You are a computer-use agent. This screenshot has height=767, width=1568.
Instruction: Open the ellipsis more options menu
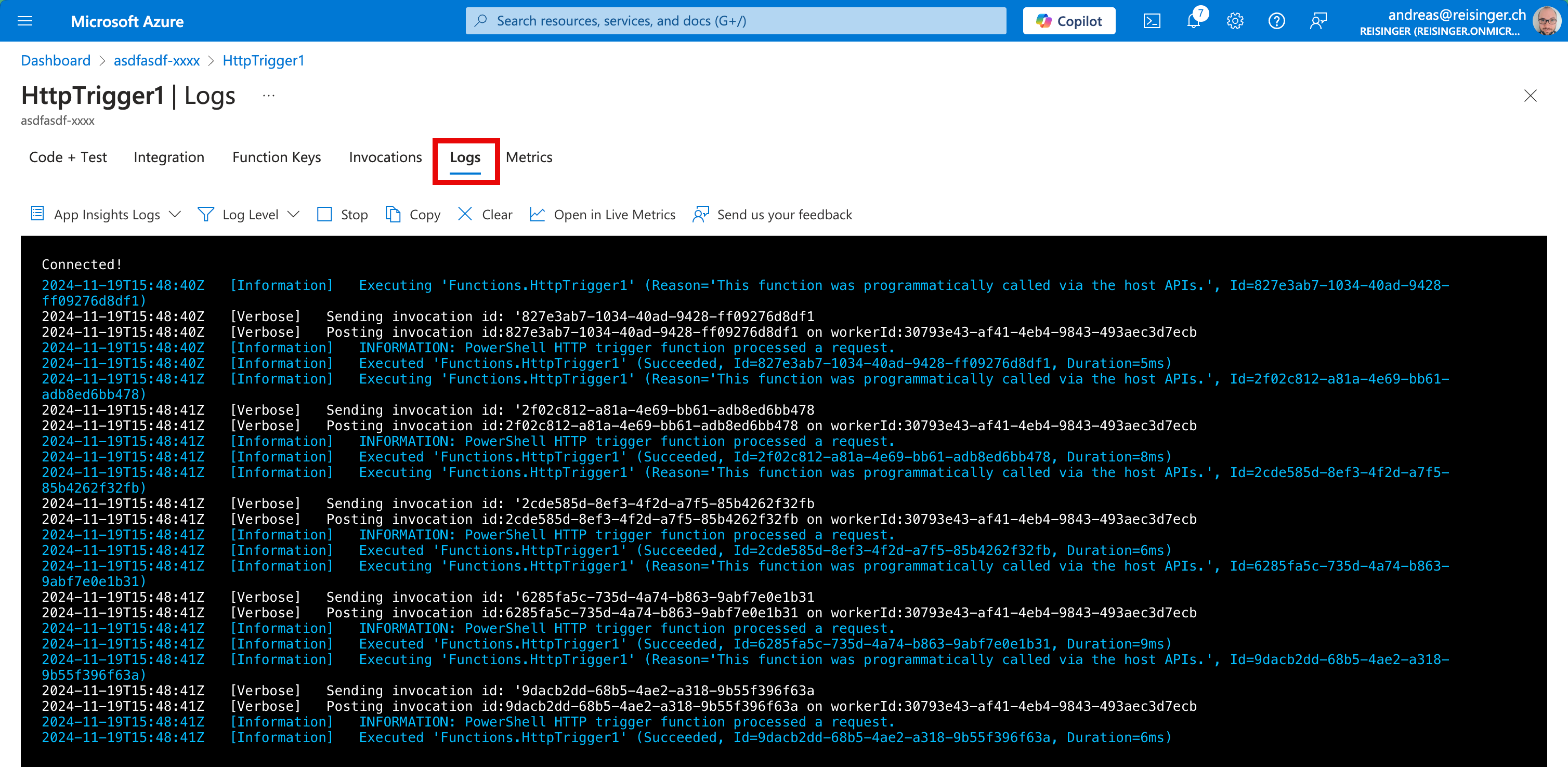point(268,96)
